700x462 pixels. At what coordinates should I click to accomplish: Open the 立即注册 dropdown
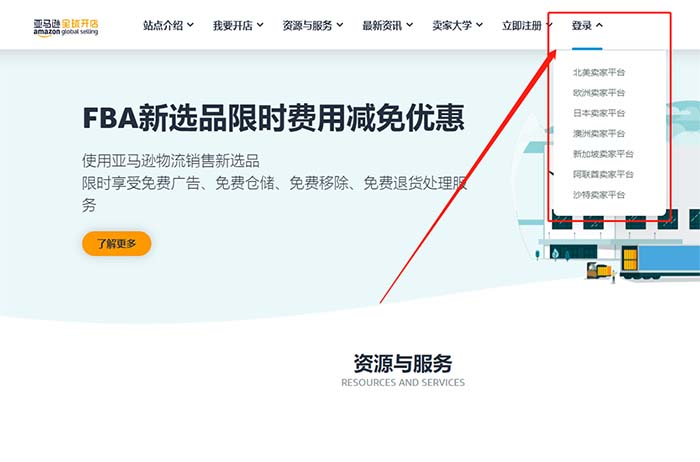(x=526, y=25)
